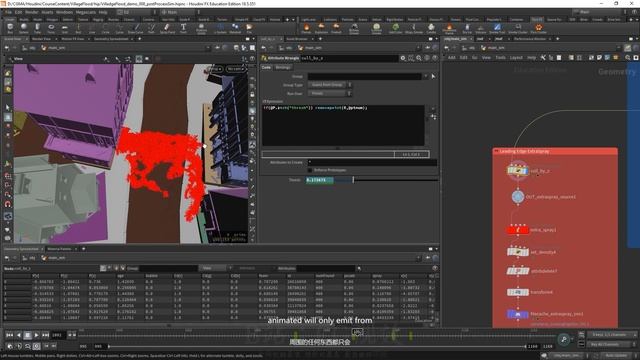The width and height of the screenshot is (640, 360).
Task: Click the wrench icon in network editor toolbar
Action: coord(543,58)
